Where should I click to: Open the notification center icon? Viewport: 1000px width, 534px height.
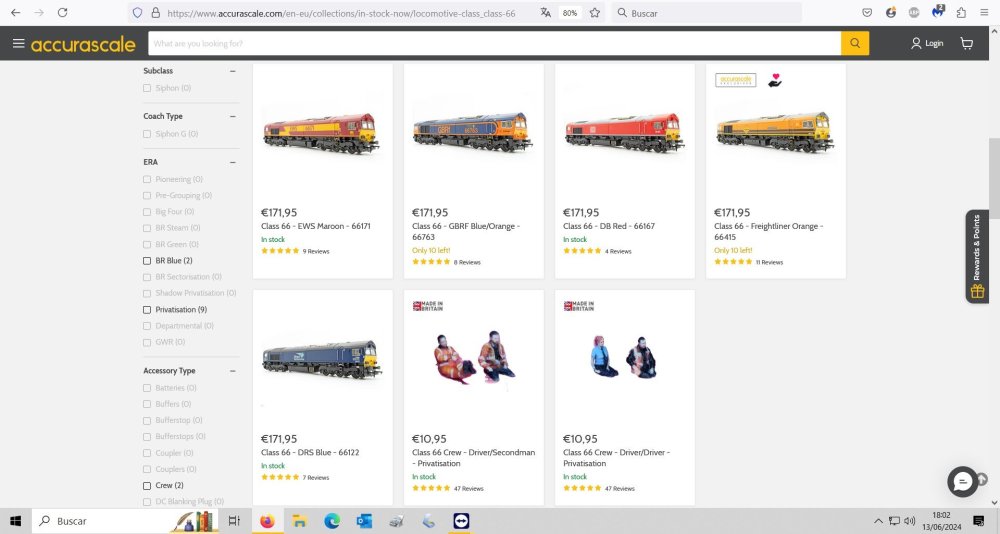(x=980, y=521)
